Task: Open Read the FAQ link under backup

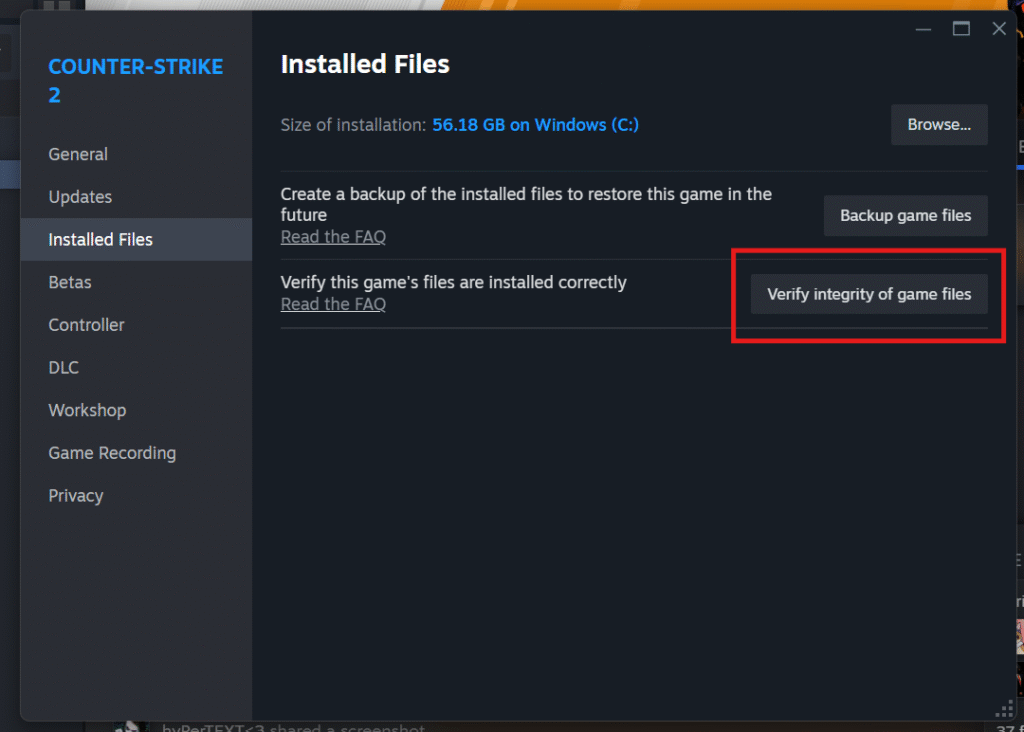Action: click(333, 237)
